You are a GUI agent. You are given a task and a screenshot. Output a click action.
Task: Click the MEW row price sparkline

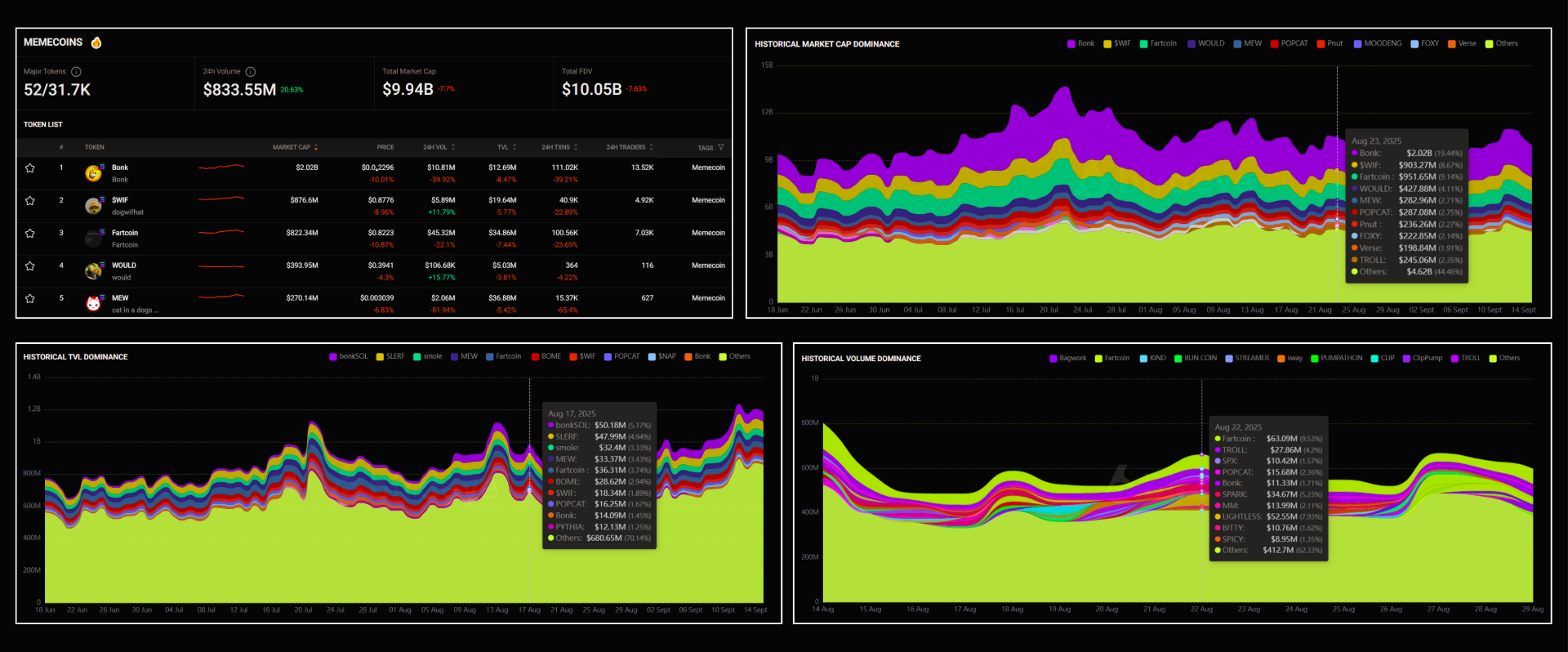tap(221, 297)
